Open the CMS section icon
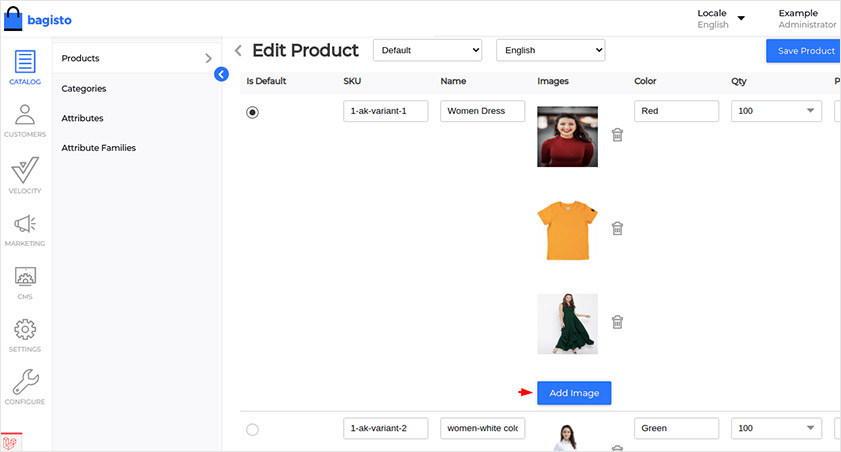 [25, 282]
